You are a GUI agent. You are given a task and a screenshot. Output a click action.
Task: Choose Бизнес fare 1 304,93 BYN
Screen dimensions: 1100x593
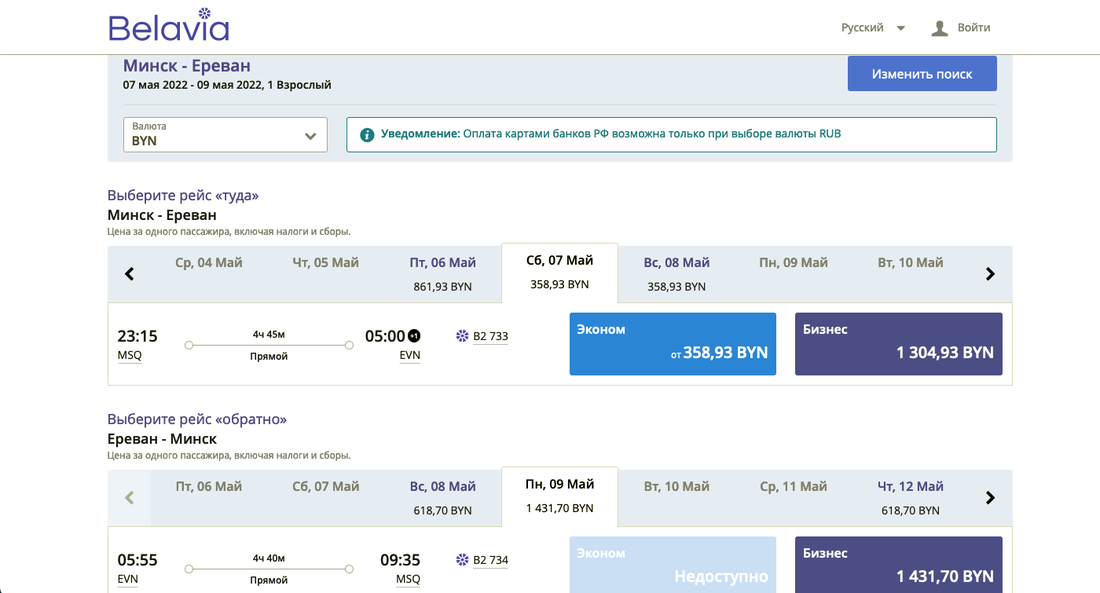pyautogui.click(x=898, y=344)
